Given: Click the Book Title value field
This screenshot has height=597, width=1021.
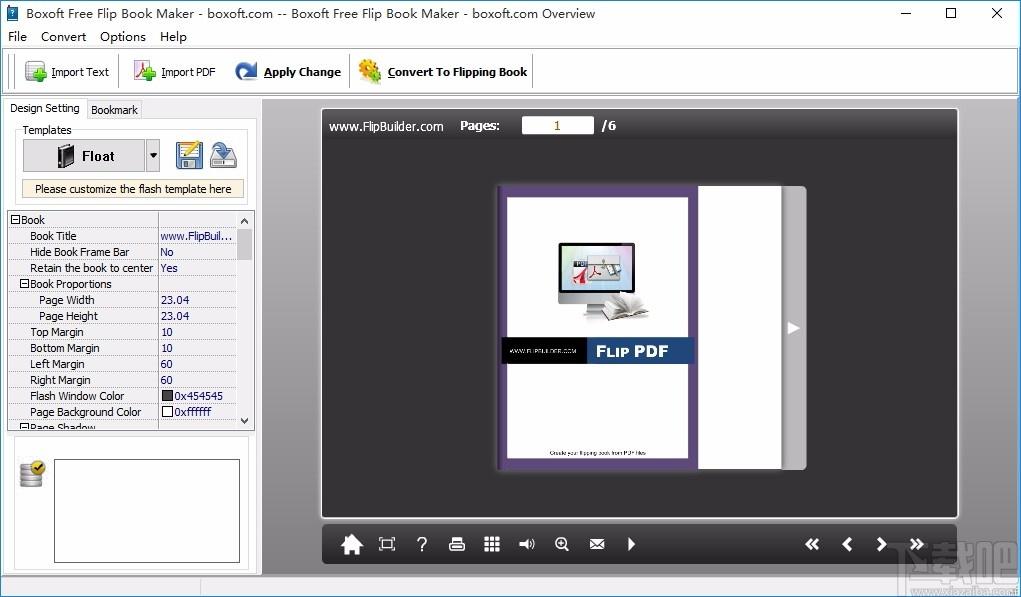Looking at the screenshot, I should point(198,236).
